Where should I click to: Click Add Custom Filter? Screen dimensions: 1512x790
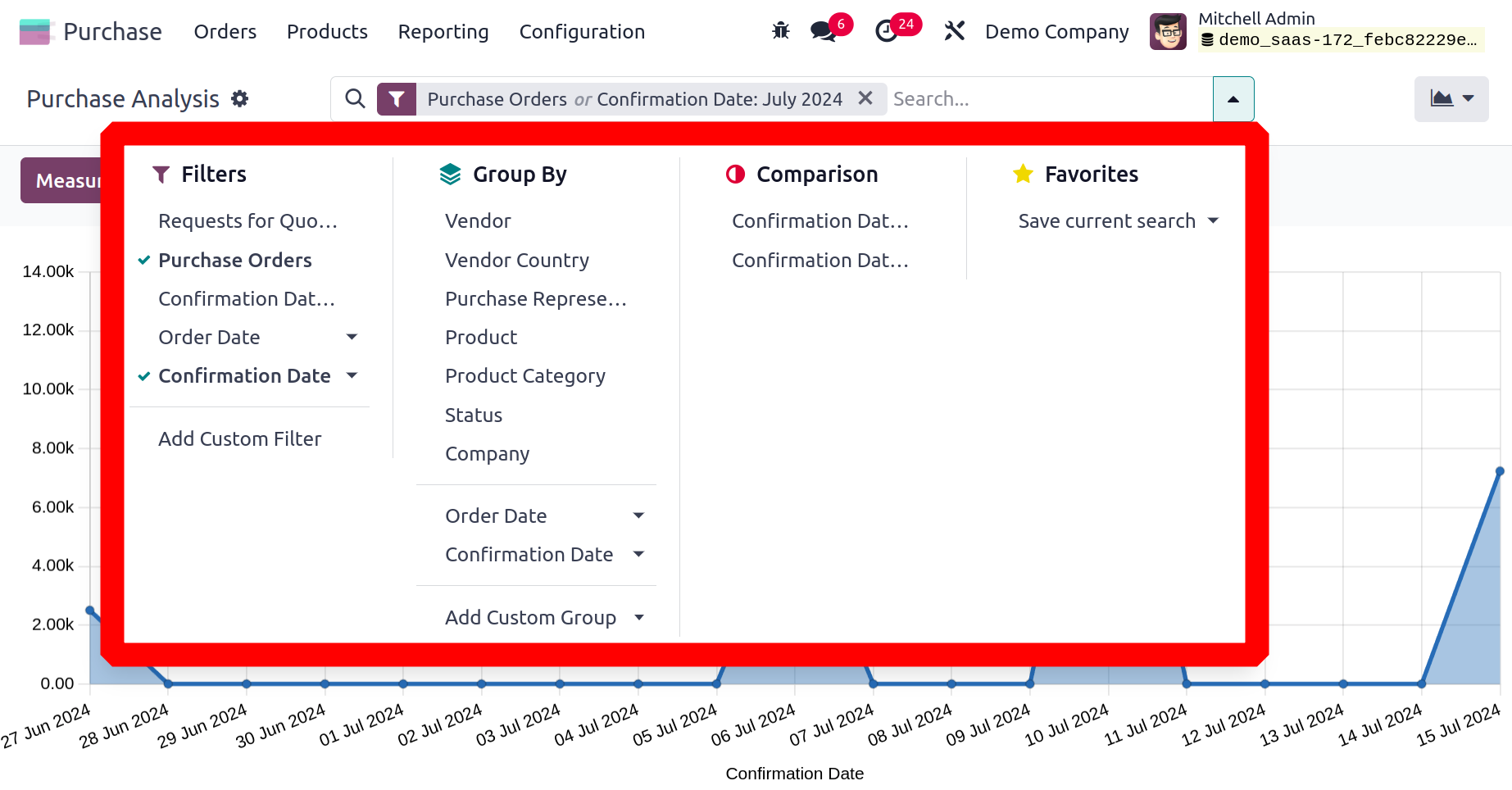239,438
